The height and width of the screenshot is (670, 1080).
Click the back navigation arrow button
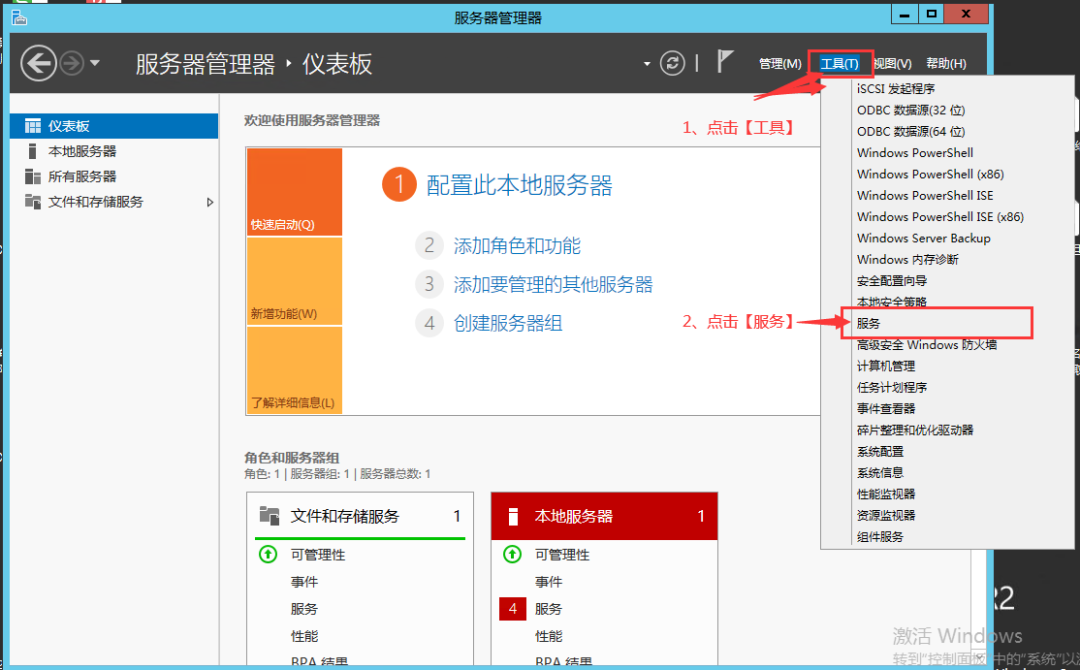point(38,64)
